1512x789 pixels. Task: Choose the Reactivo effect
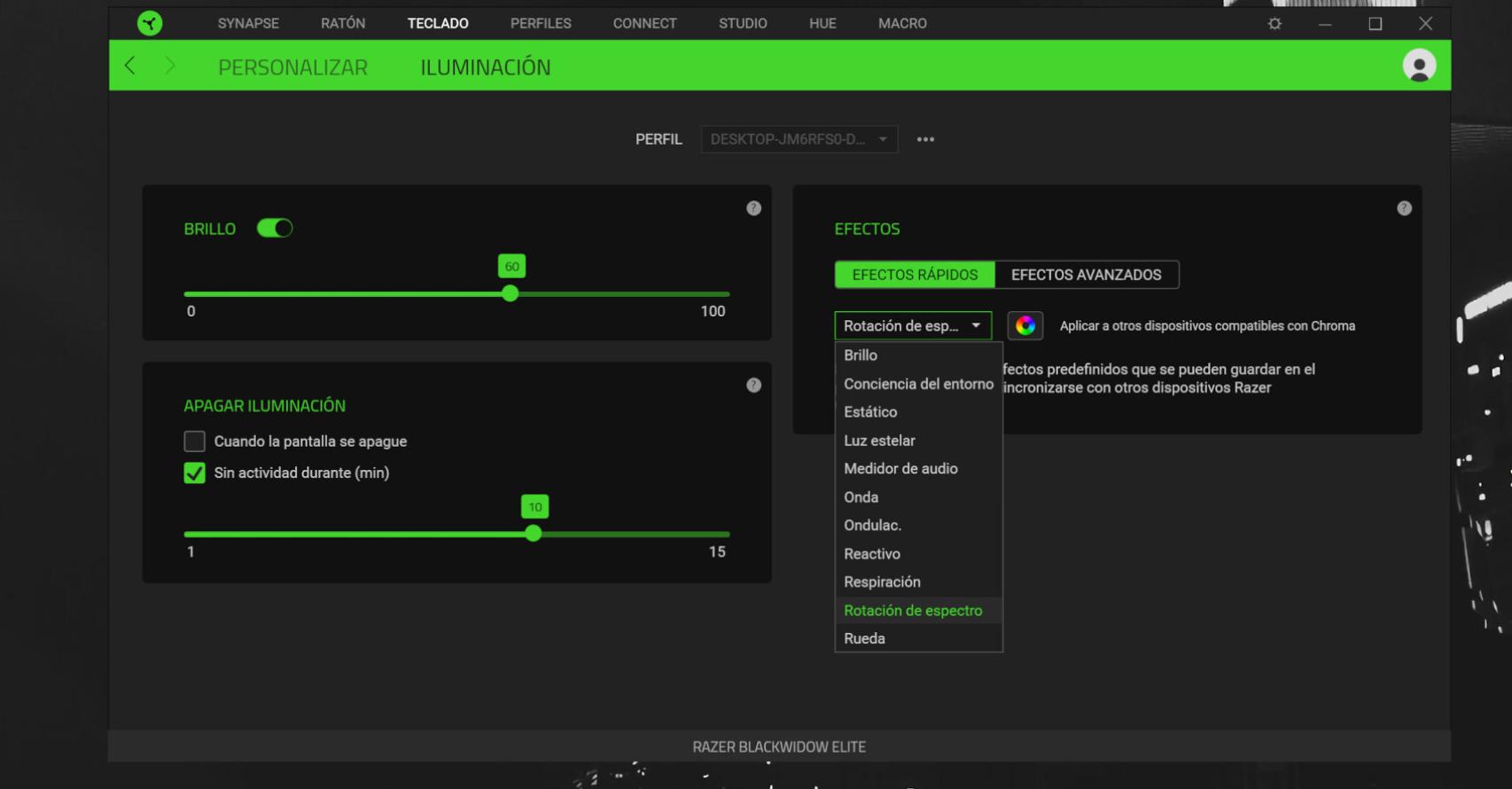pos(918,554)
